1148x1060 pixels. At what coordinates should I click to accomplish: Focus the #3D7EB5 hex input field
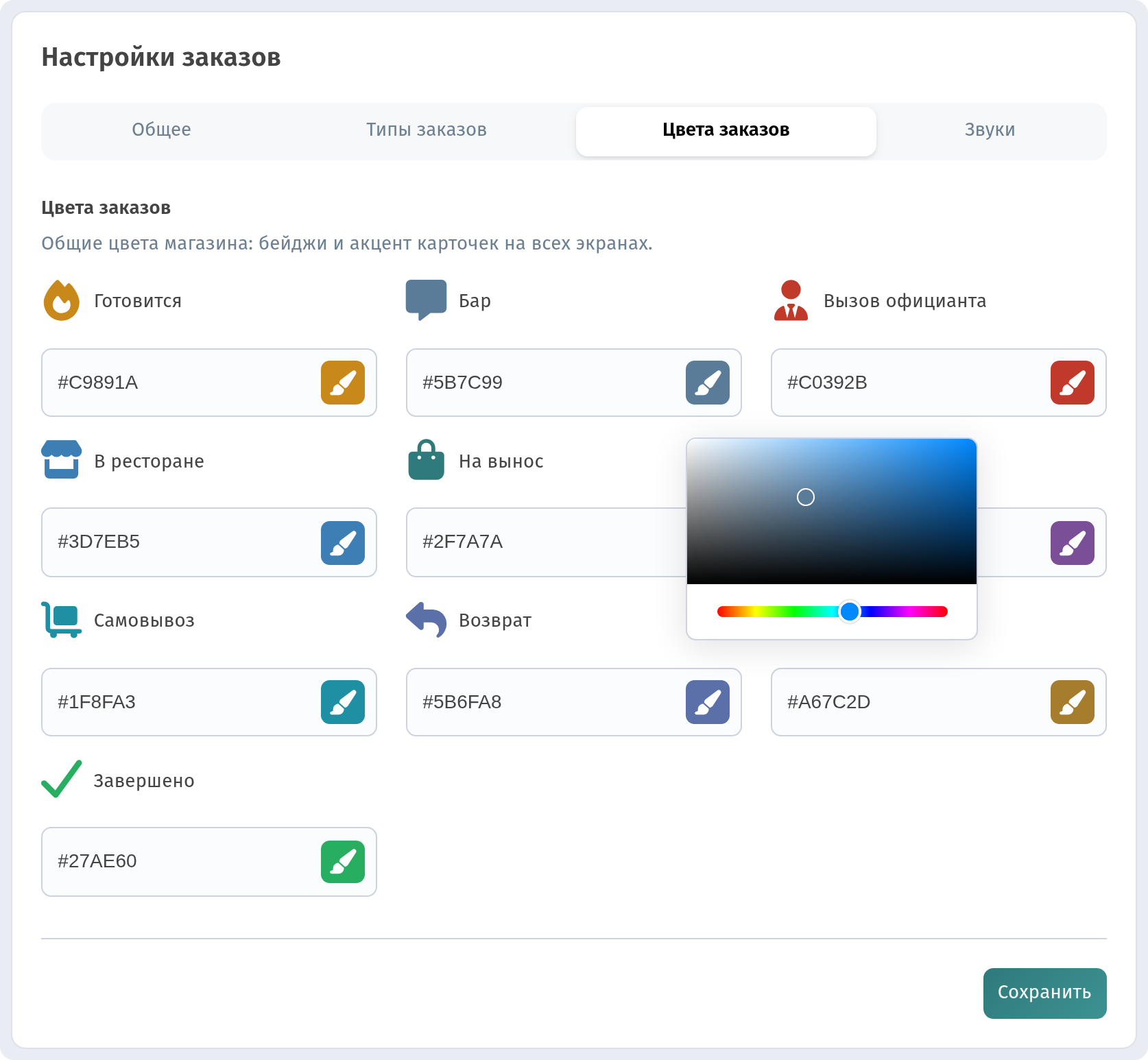click(x=209, y=542)
